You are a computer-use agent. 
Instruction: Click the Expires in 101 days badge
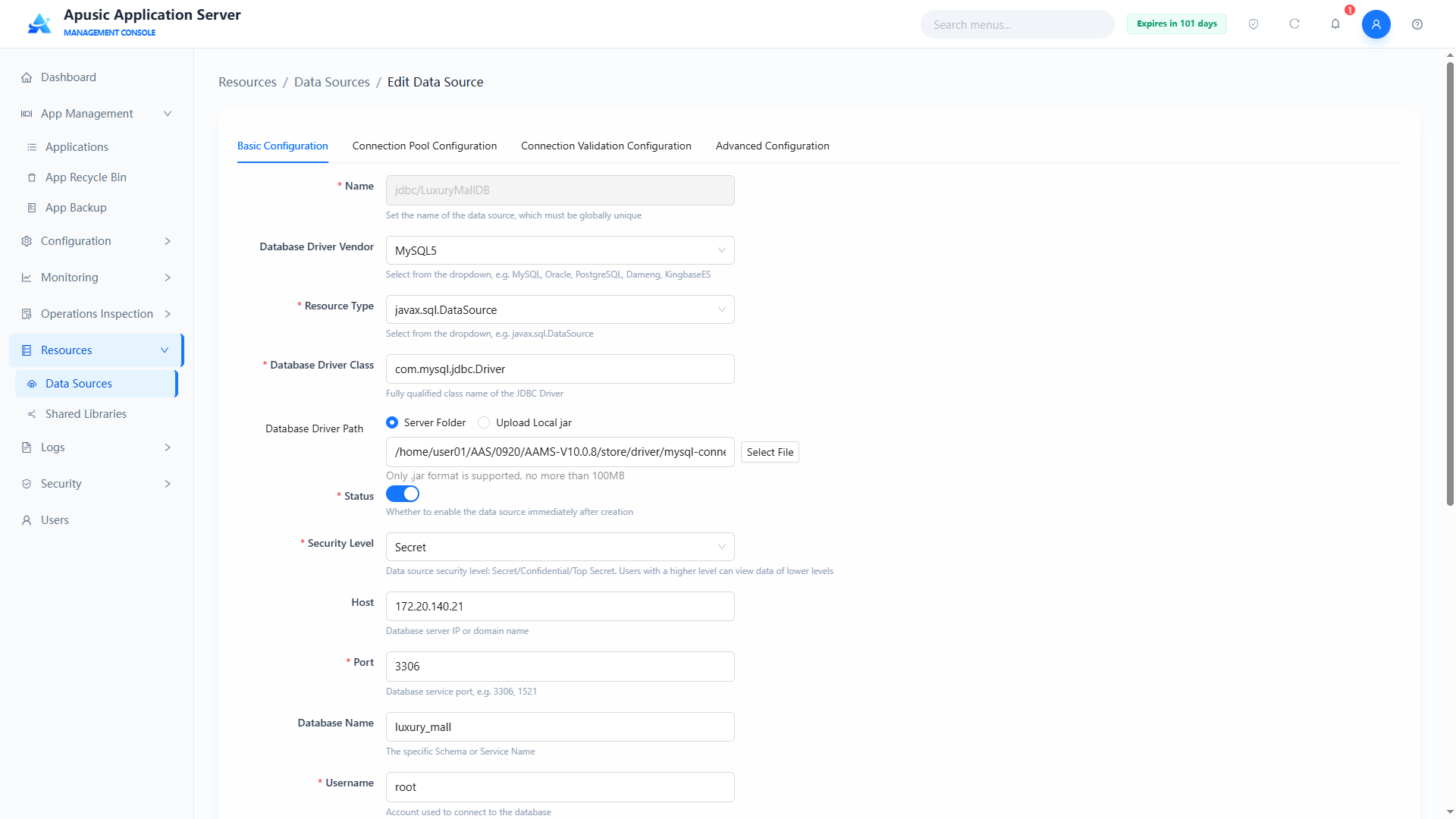tap(1176, 24)
